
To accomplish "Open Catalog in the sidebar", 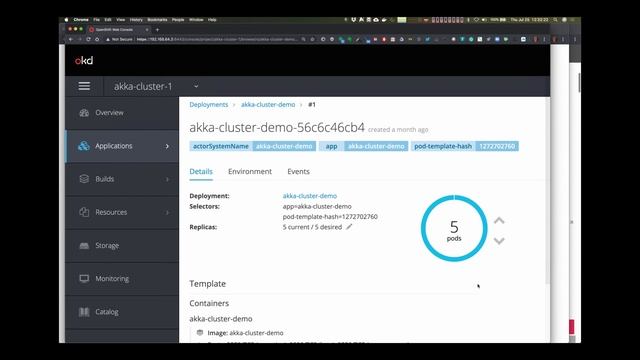I will click(122, 312).
